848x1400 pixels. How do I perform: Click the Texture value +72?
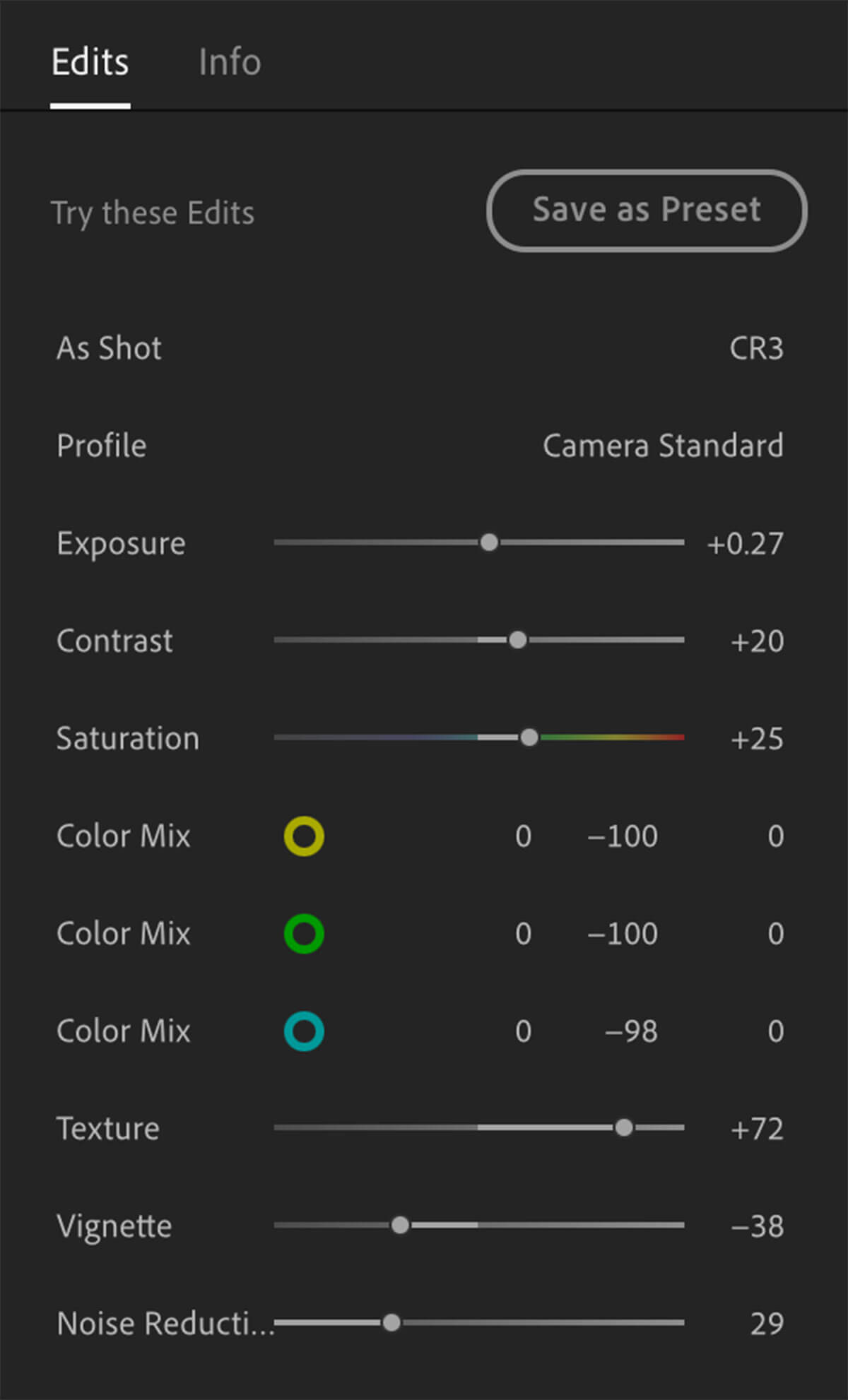click(757, 1129)
